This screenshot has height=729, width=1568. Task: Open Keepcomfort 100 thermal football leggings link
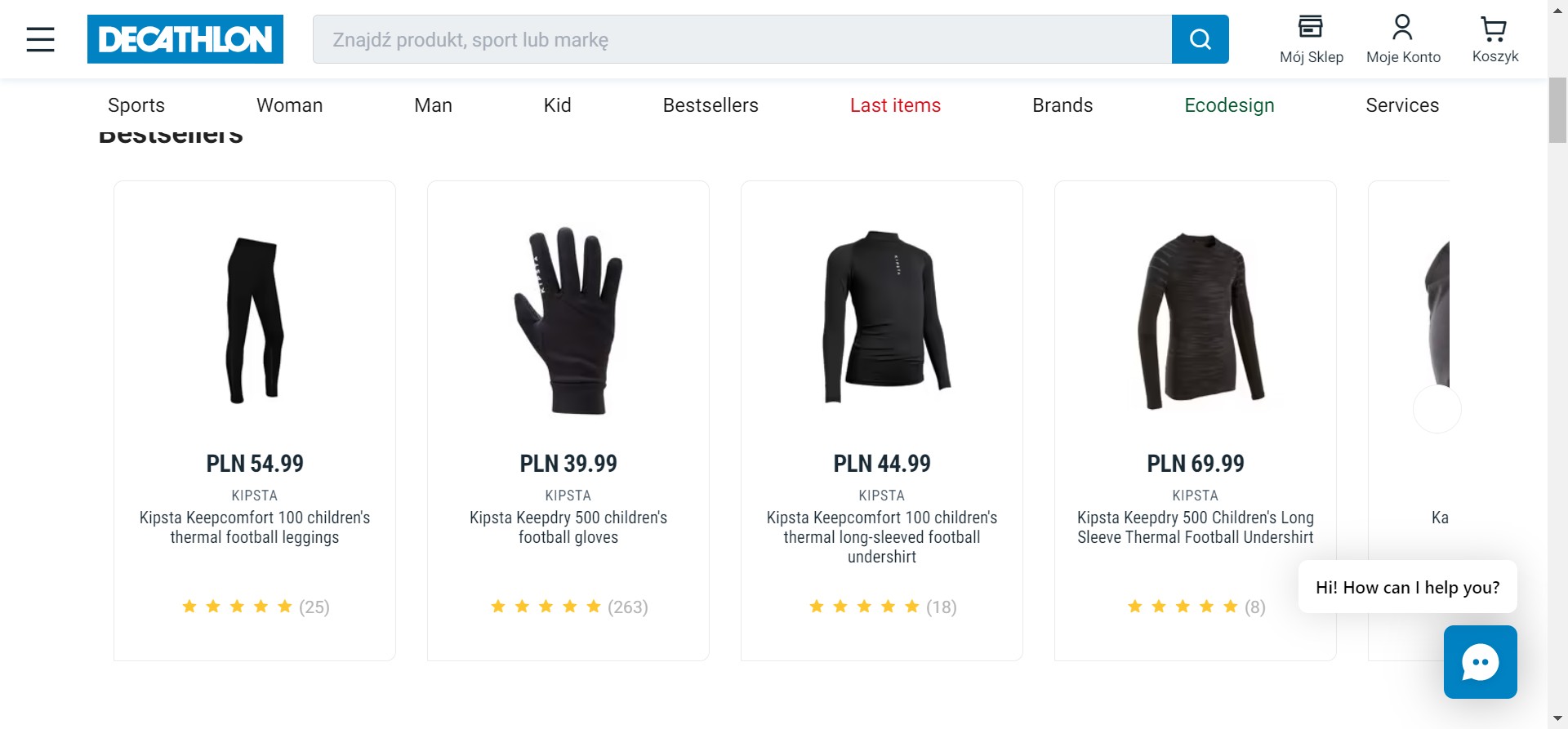tap(255, 527)
